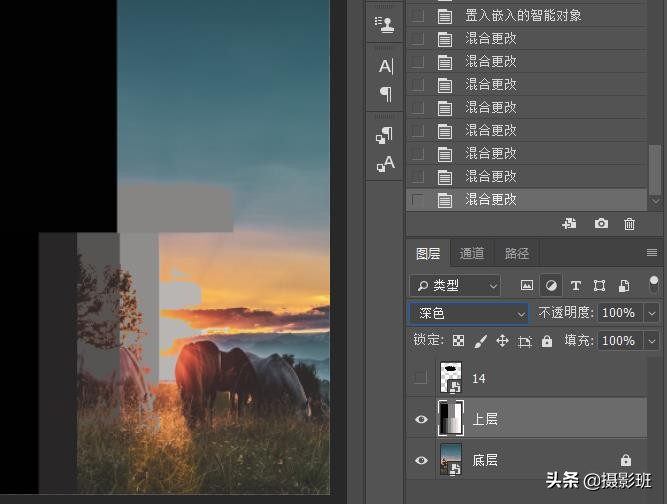
Task: Turn layer filtering on or off
Action: coord(654,284)
